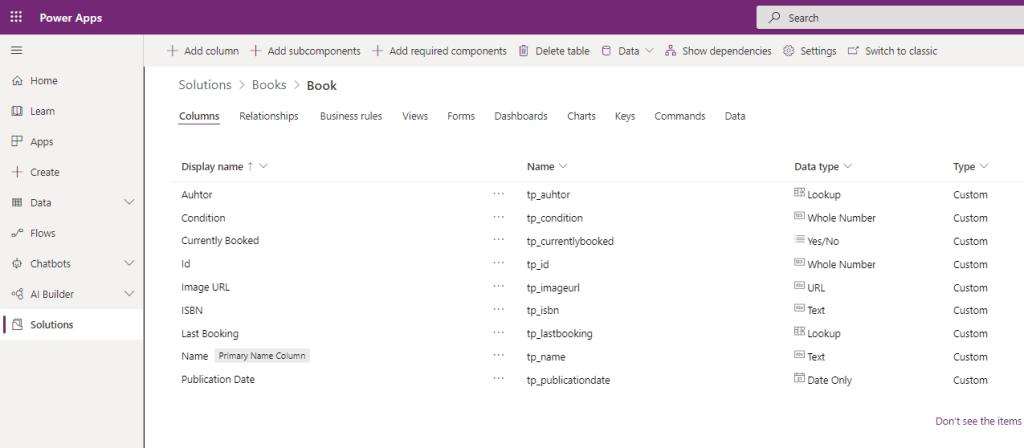Open Apps in the sidebar

tap(41, 142)
